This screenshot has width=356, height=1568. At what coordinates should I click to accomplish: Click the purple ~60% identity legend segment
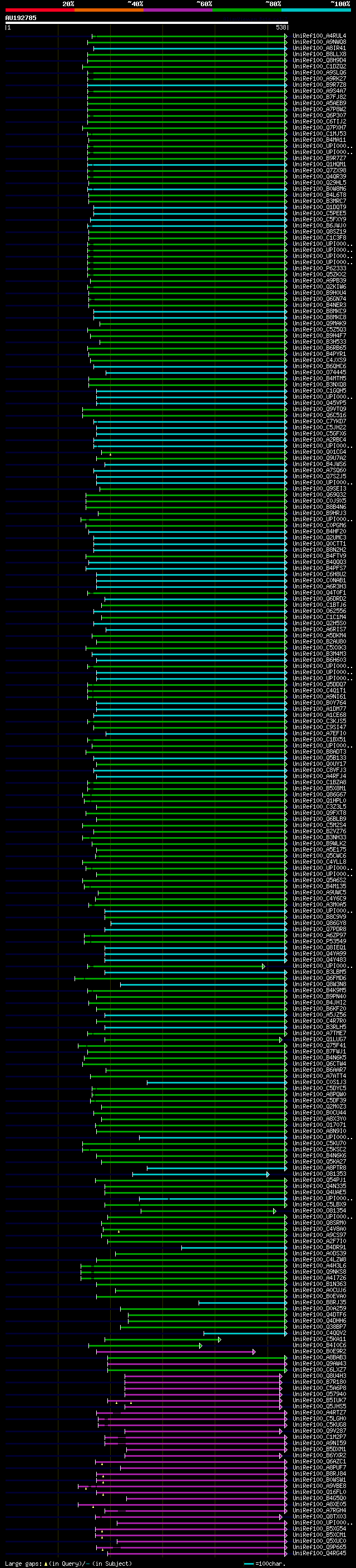click(x=179, y=11)
